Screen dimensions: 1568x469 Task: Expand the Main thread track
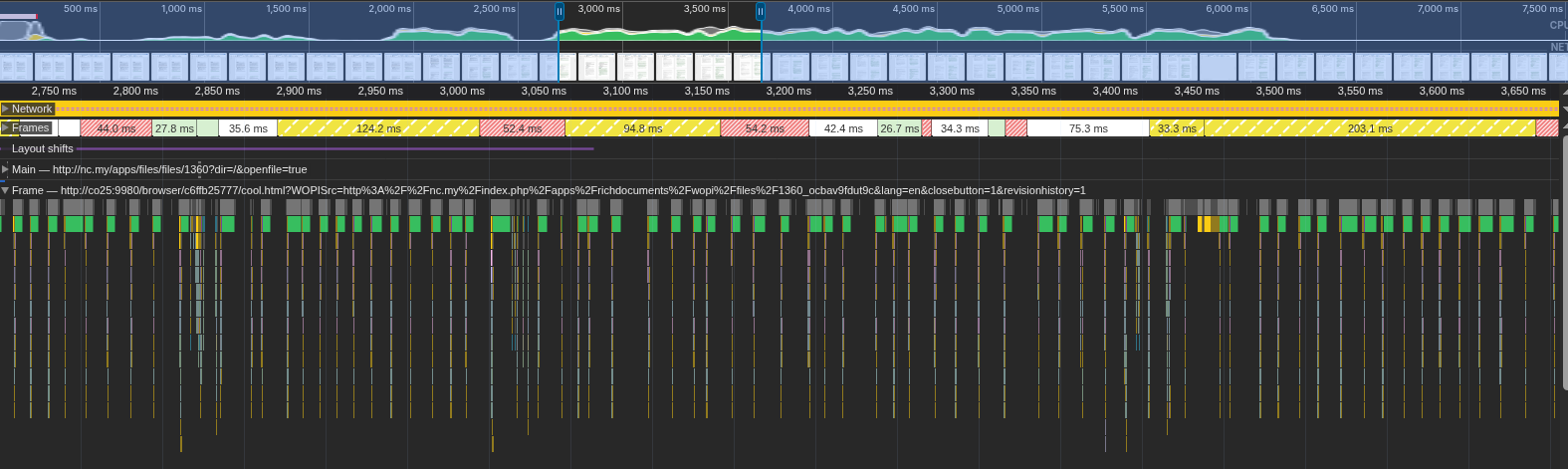pos(6,169)
